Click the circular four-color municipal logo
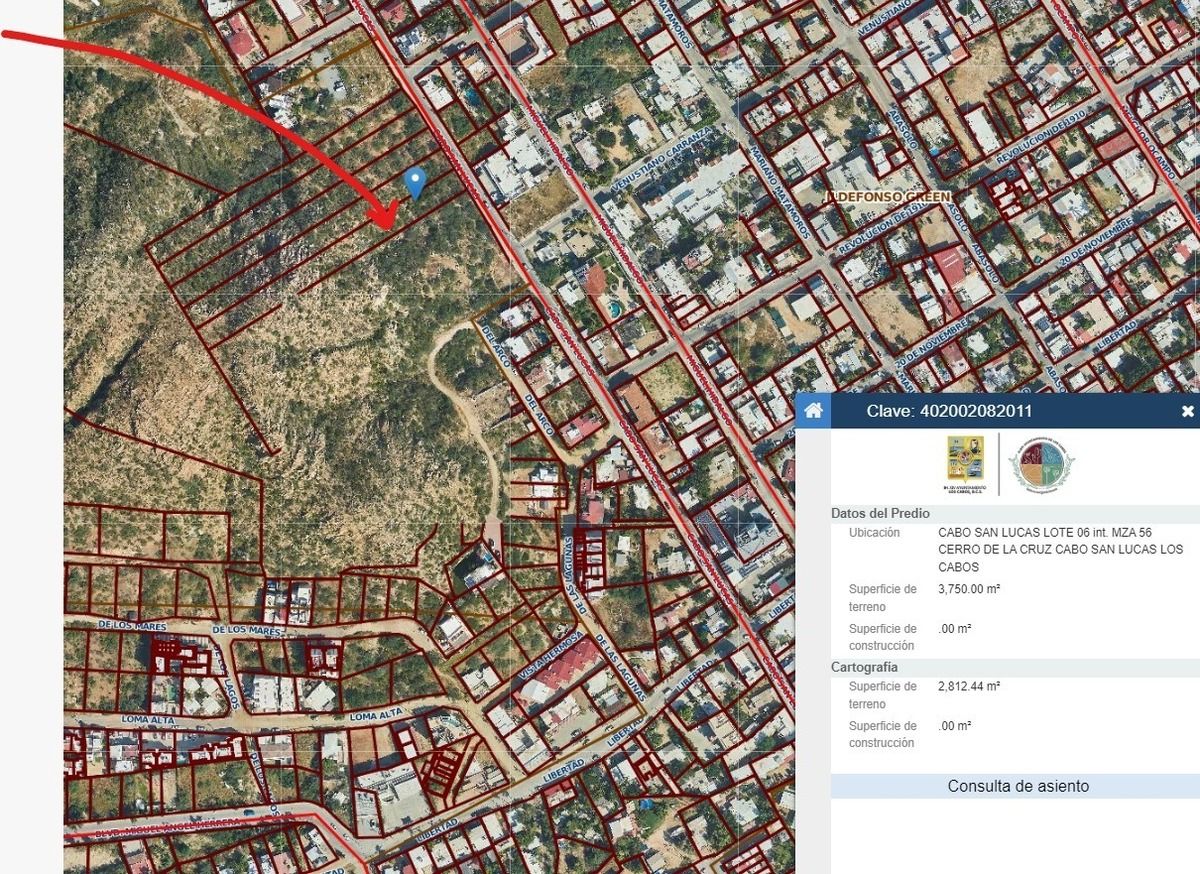1200x874 pixels. tap(1040, 464)
